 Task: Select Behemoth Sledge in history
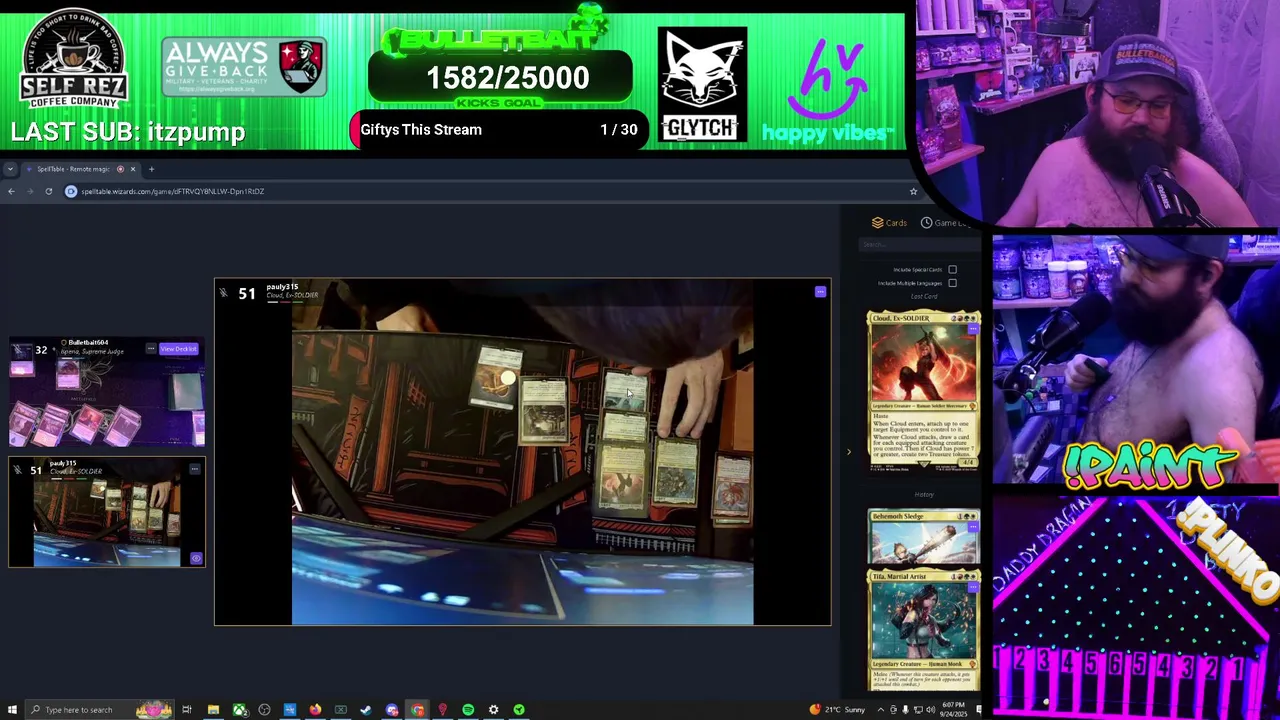pyautogui.click(x=924, y=538)
